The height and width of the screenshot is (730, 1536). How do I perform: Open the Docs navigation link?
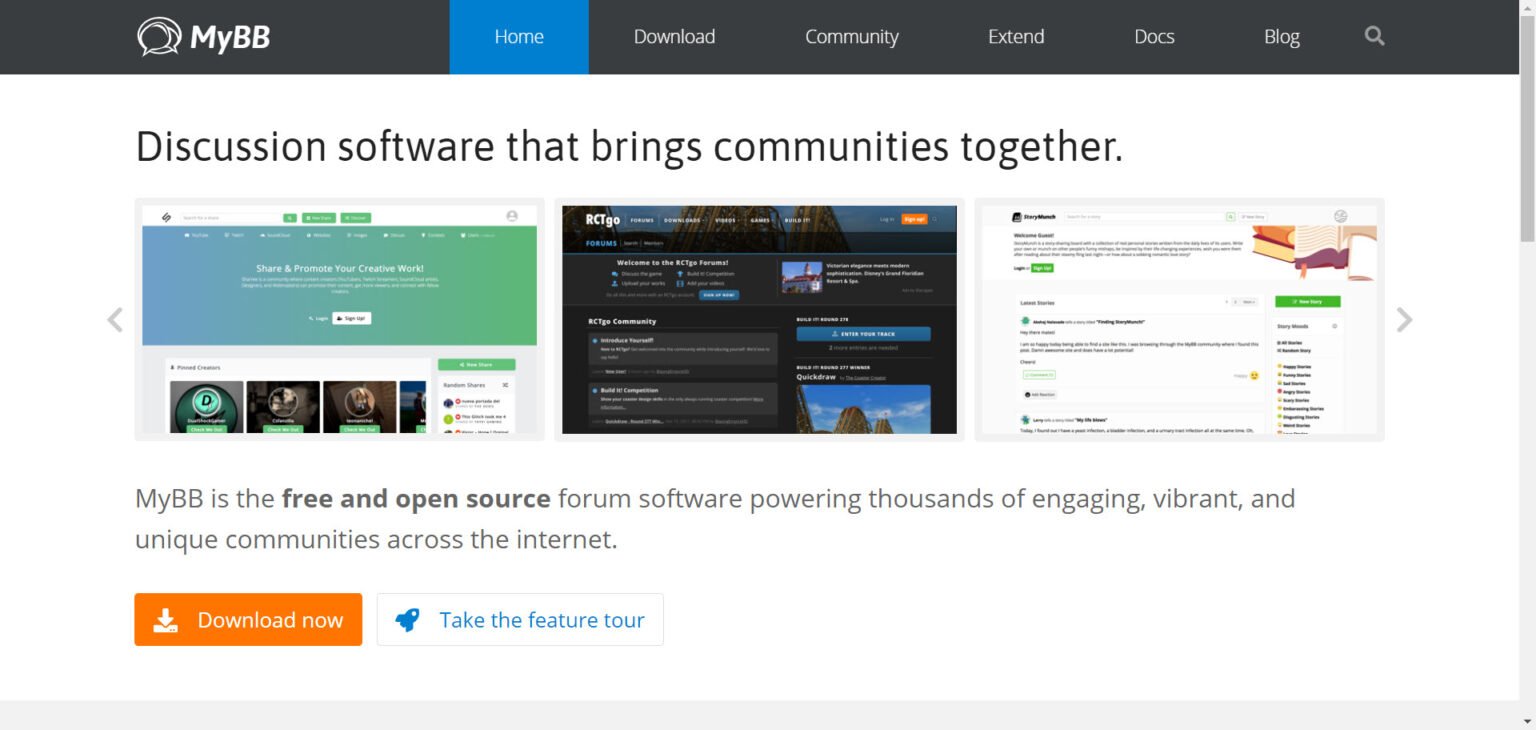pos(1154,37)
